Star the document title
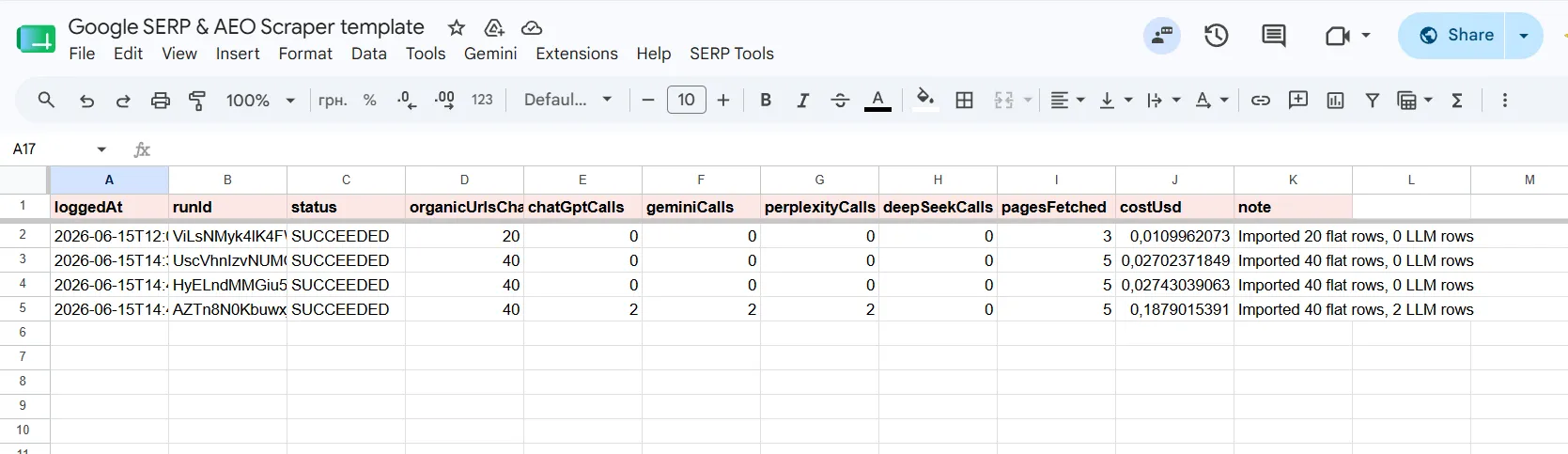 (x=457, y=27)
